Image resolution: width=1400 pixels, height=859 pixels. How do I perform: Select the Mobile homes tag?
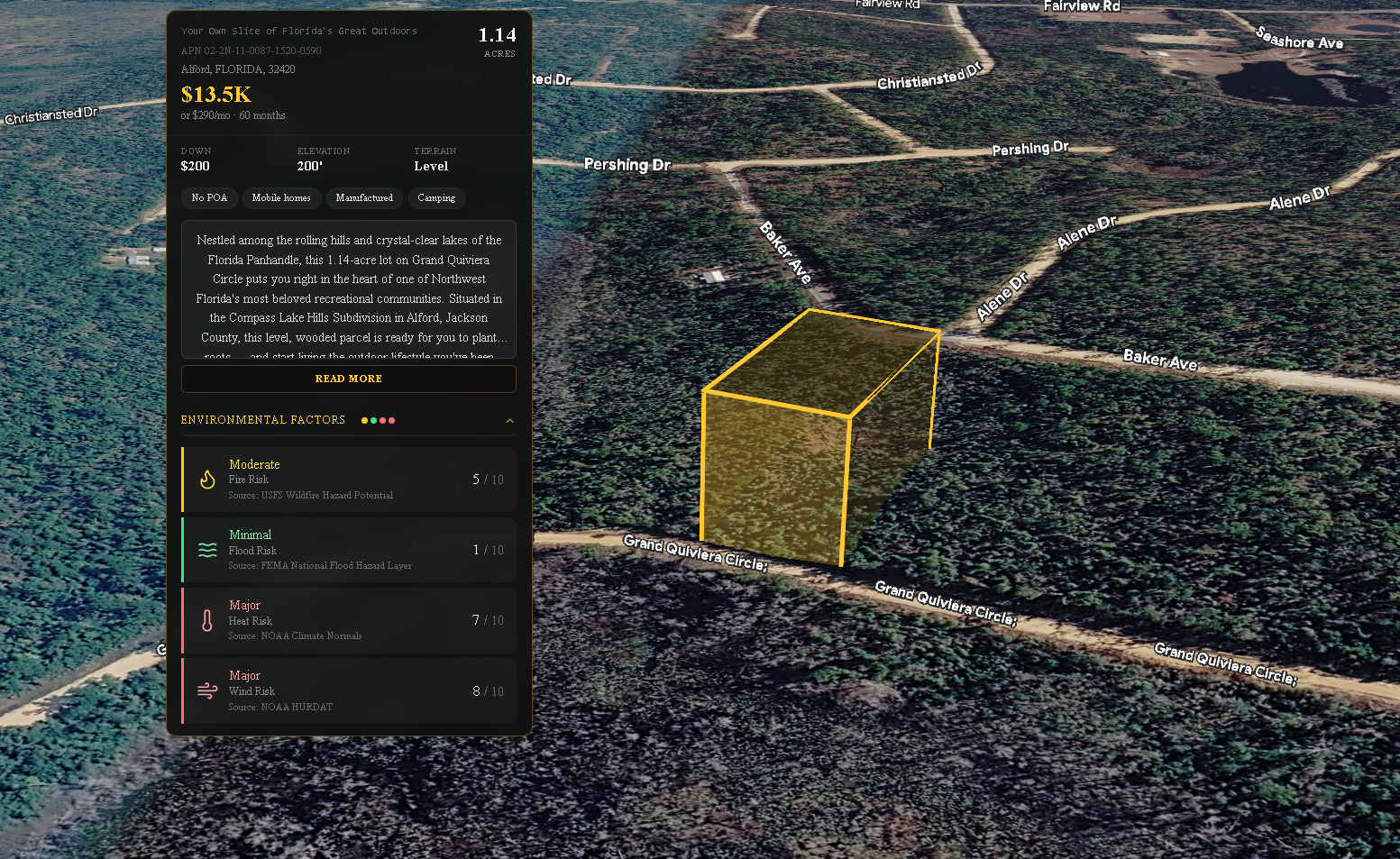pos(281,198)
